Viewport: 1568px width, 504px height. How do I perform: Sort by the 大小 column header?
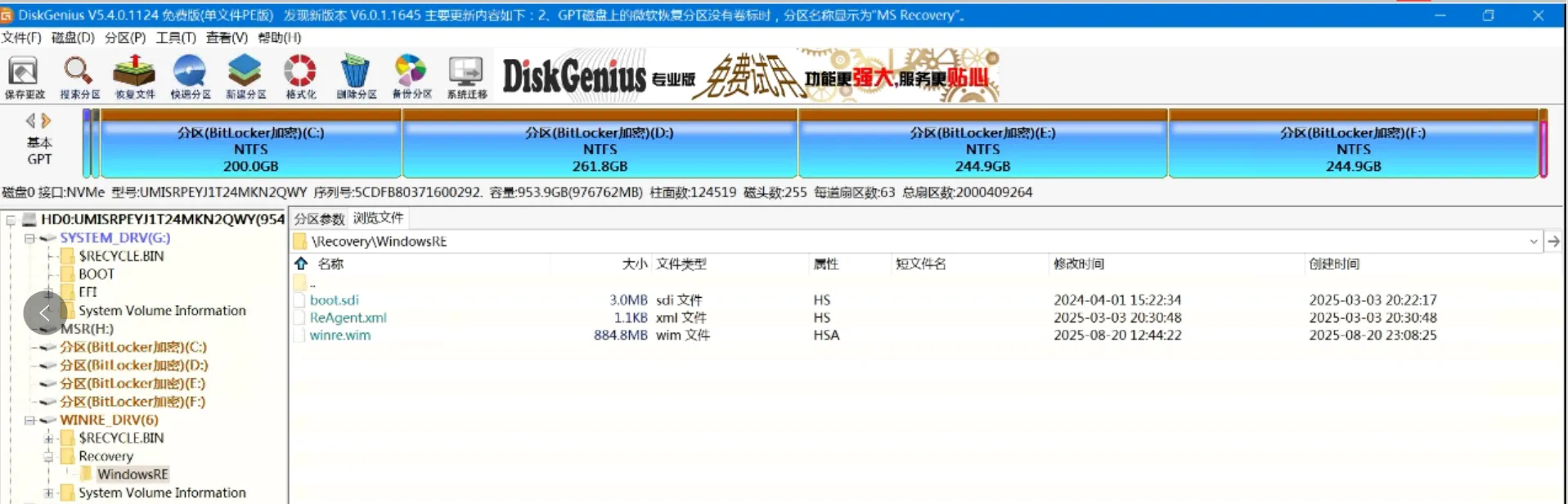pos(635,263)
